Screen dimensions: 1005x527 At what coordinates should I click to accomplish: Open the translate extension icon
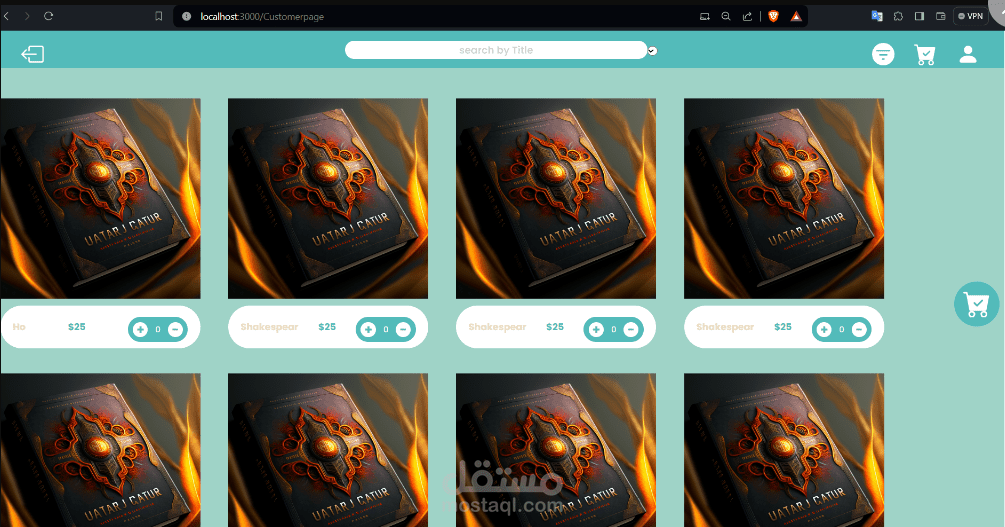coord(877,16)
